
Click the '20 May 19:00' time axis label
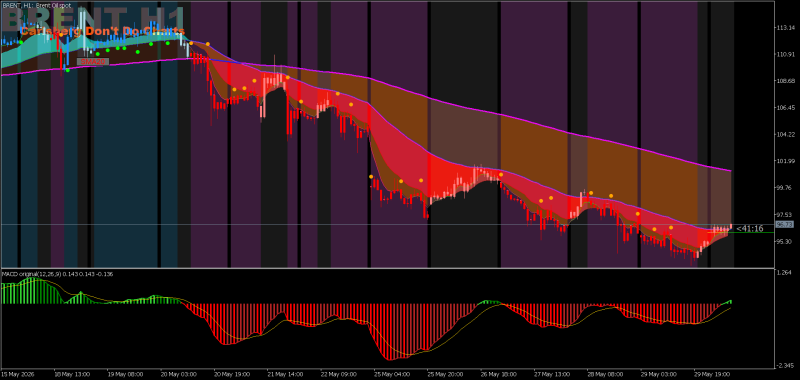coord(231,373)
